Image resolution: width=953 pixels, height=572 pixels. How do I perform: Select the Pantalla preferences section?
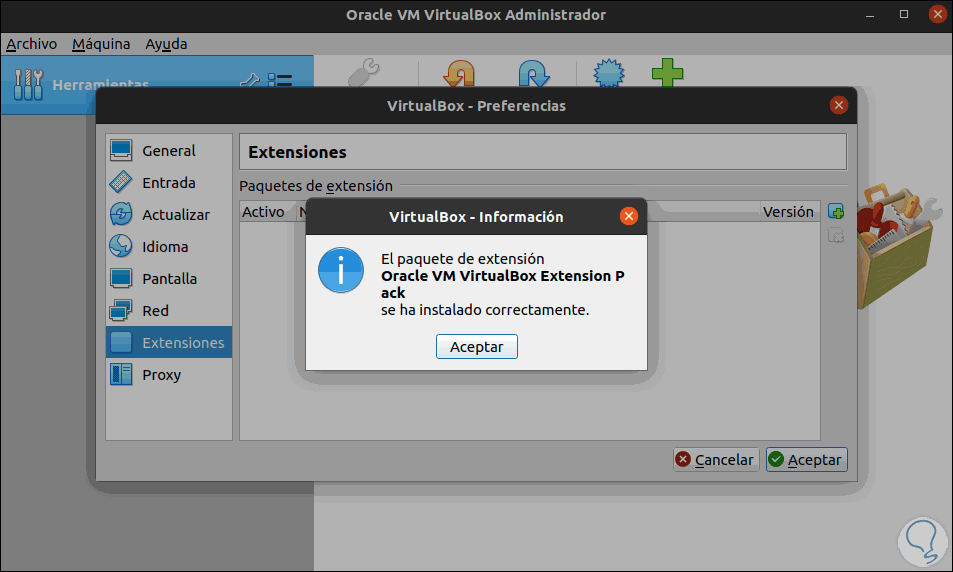pyautogui.click(x=169, y=278)
